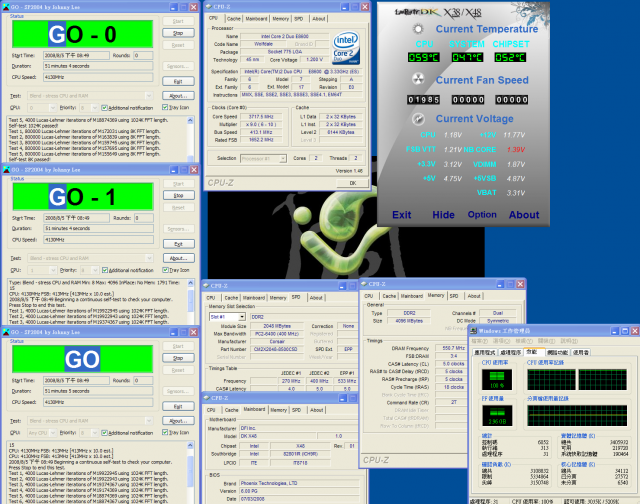
Task: Toggle Additional notification in bottom GO window
Action: pyautogui.click(x=104, y=433)
